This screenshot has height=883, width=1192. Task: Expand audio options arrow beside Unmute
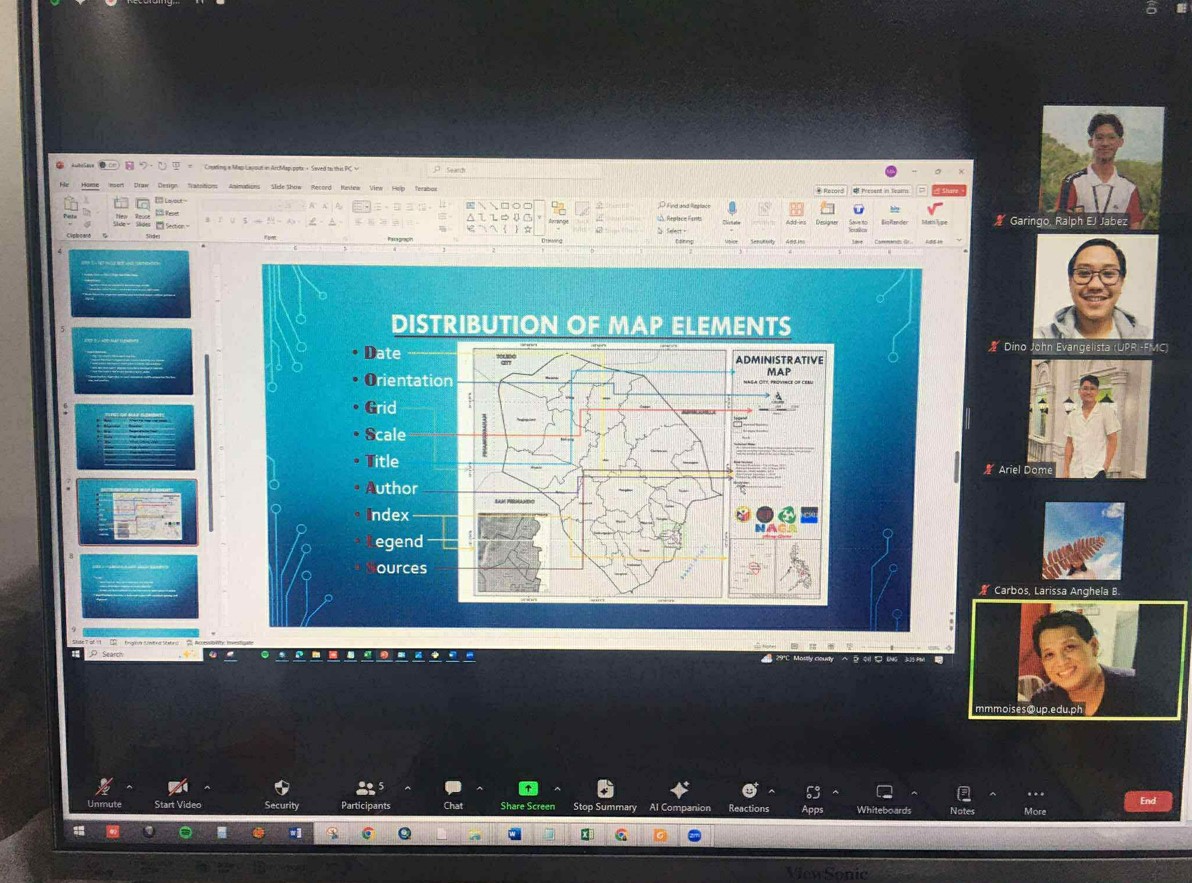129,787
